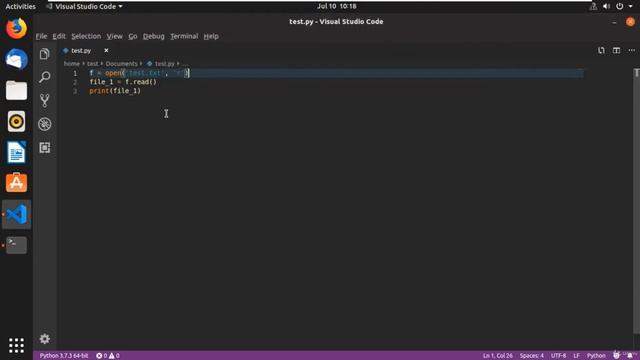The height and width of the screenshot is (360, 640).
Task: Open the Search view in activity bar
Action: click(44, 77)
